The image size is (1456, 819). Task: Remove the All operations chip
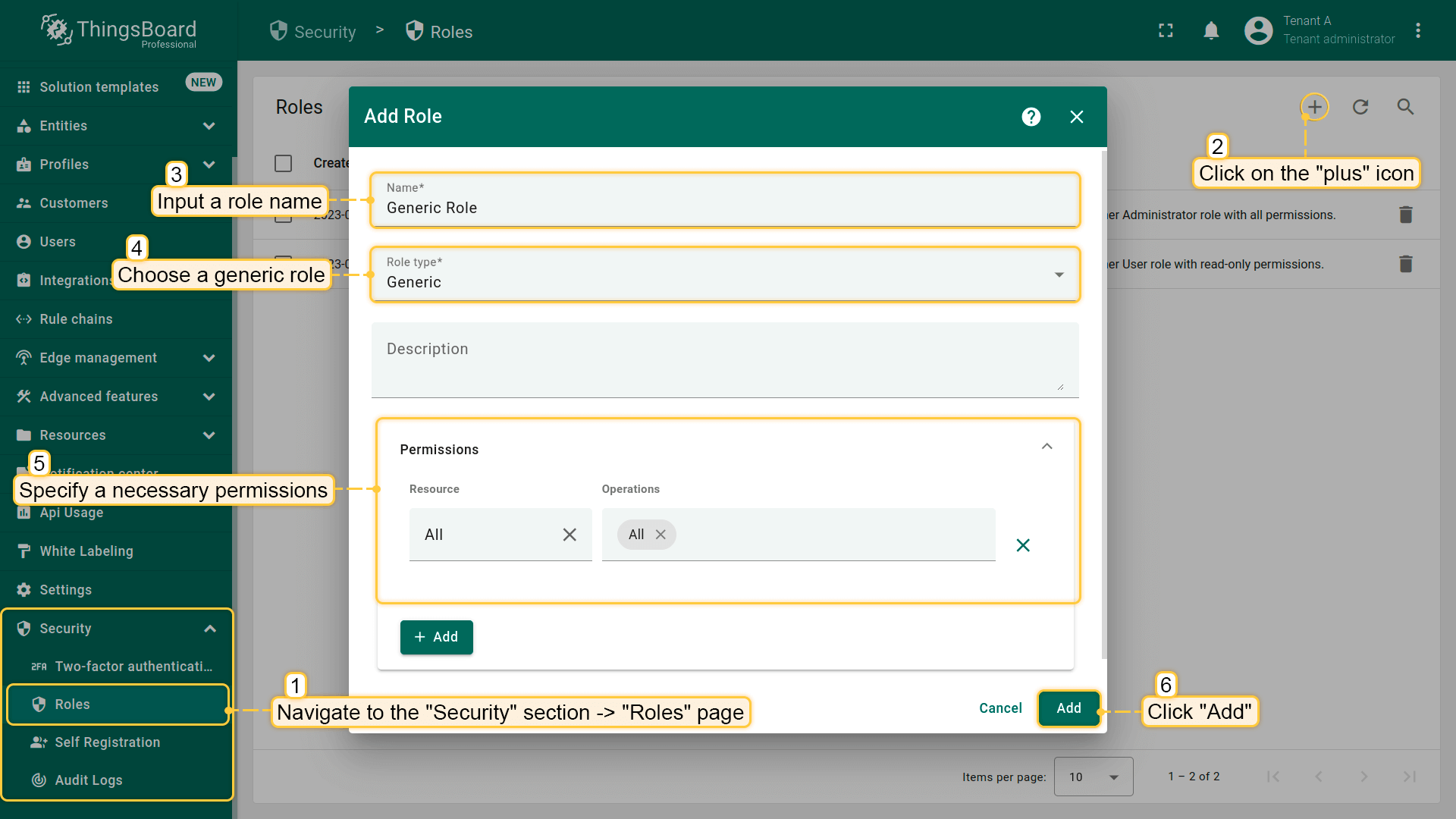click(661, 535)
